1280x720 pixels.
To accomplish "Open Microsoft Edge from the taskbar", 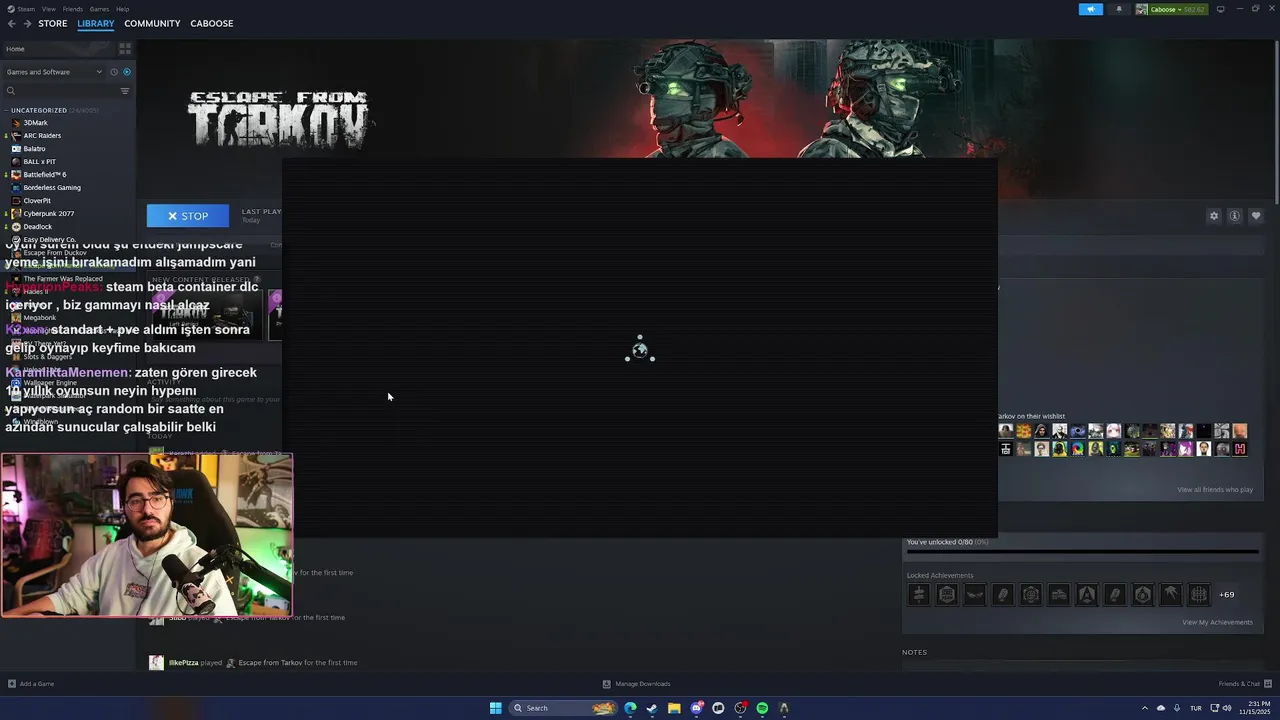I will coord(630,708).
